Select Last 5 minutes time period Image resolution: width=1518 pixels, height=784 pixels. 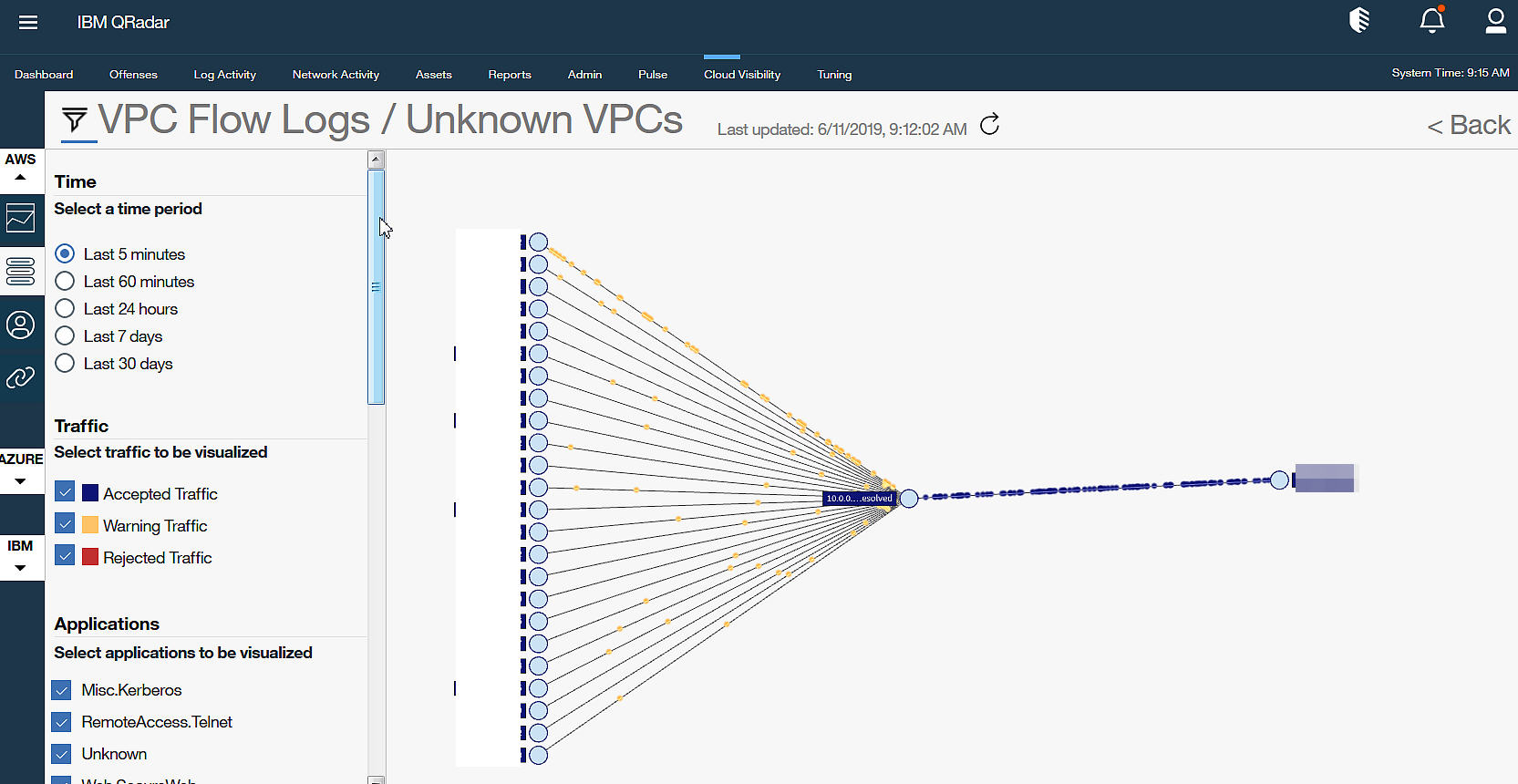[x=65, y=254]
